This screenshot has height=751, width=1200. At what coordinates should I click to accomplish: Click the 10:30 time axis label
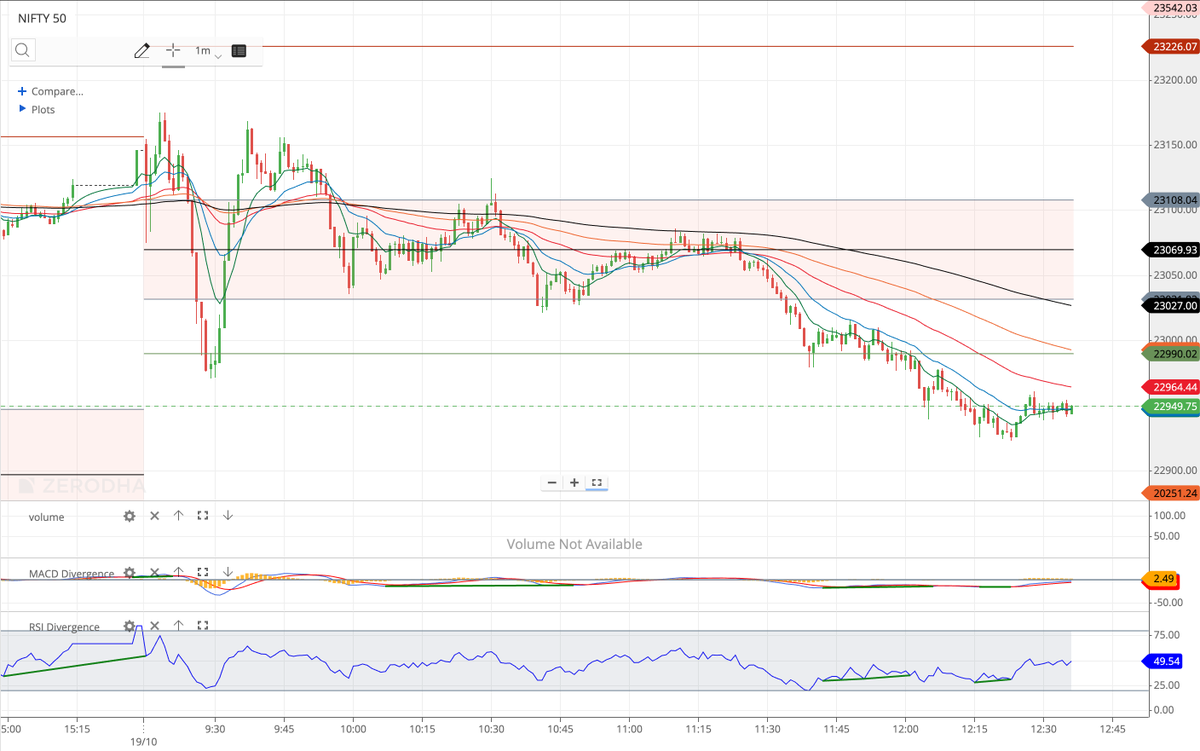491,728
